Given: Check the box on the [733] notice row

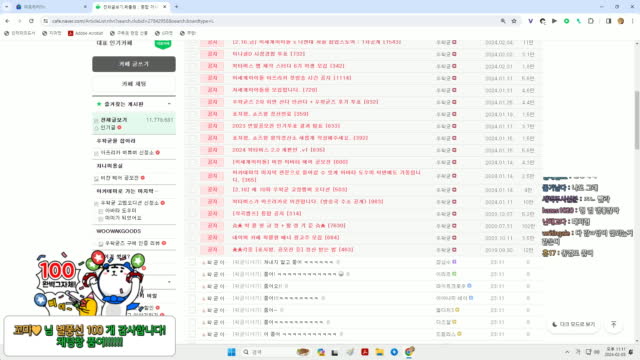Looking at the screenshot, I should (192, 54).
